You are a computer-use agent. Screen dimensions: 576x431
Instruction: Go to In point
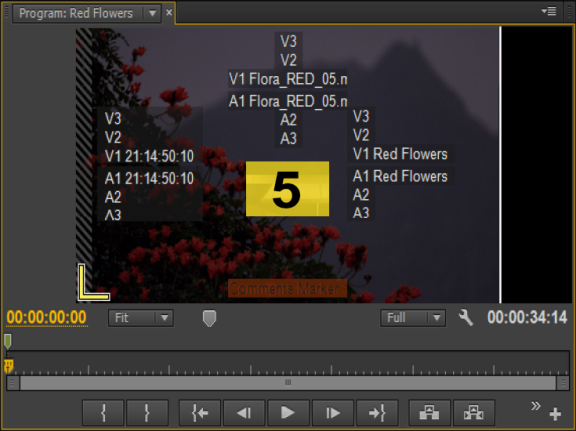(x=200, y=413)
